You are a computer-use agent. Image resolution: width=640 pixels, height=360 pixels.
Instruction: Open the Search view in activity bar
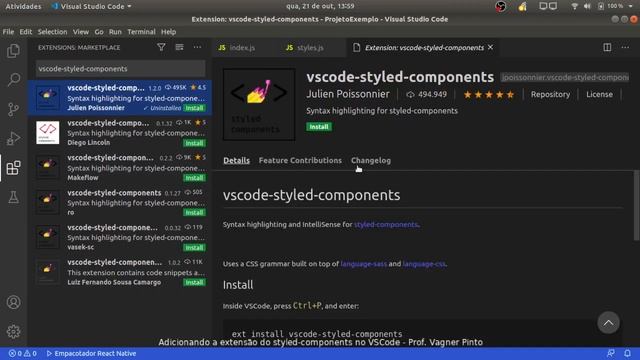pos(13,80)
